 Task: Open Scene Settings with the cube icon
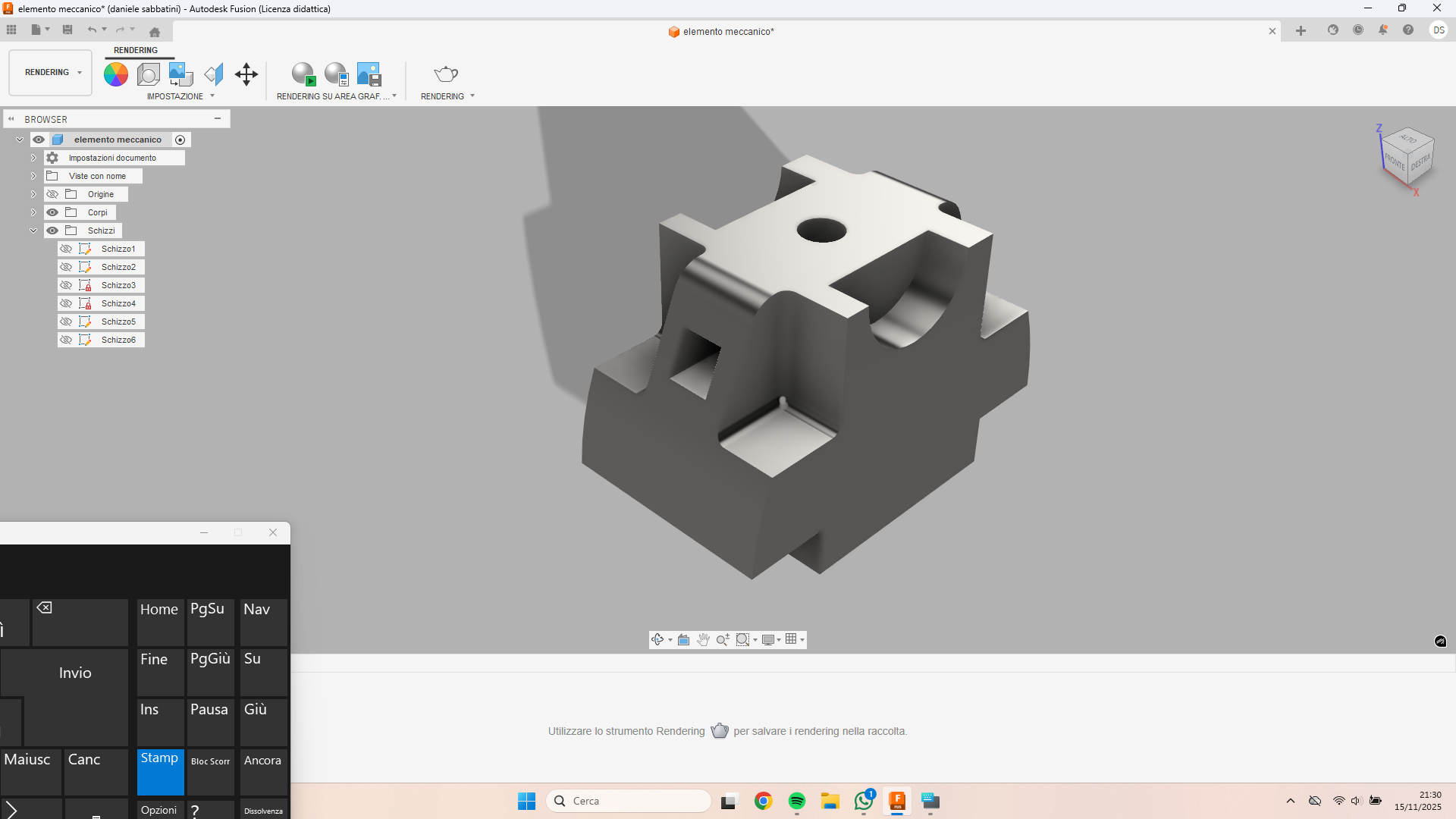(149, 74)
